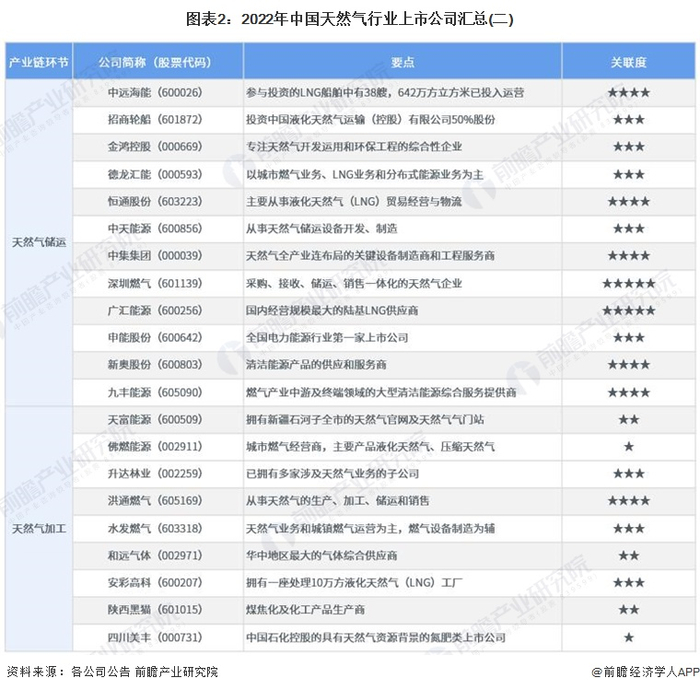Click the two-star rating for 陕西黑猫
Viewport: 700px width, 691px height.
pyautogui.click(x=629, y=610)
